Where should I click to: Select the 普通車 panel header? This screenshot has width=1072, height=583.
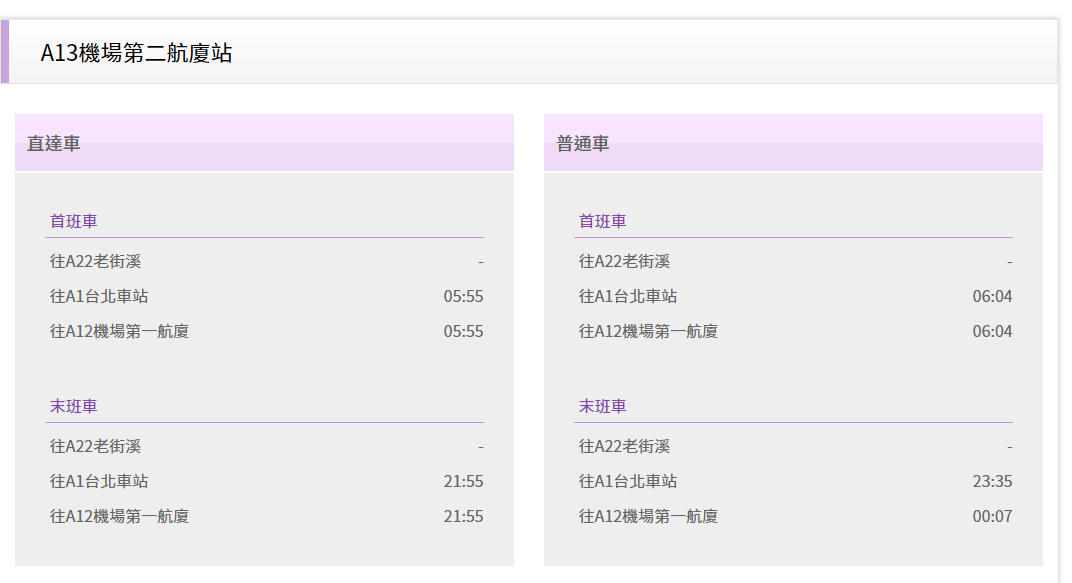pos(793,143)
